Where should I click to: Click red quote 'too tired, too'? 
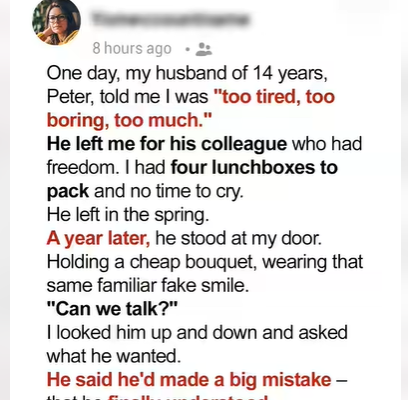click(274, 97)
